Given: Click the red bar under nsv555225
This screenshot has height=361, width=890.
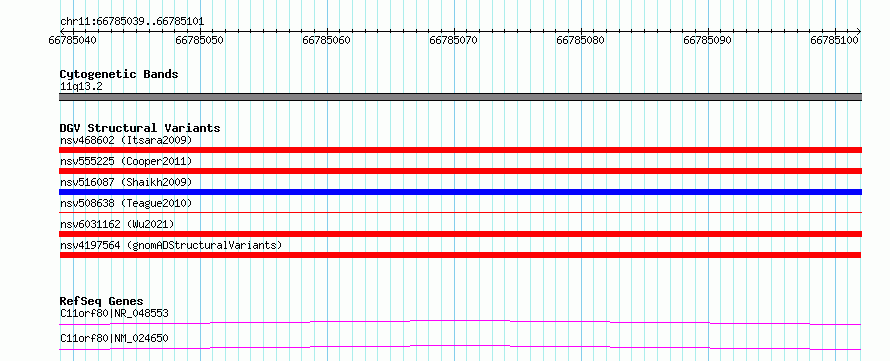Looking at the screenshot, I should (460, 171).
